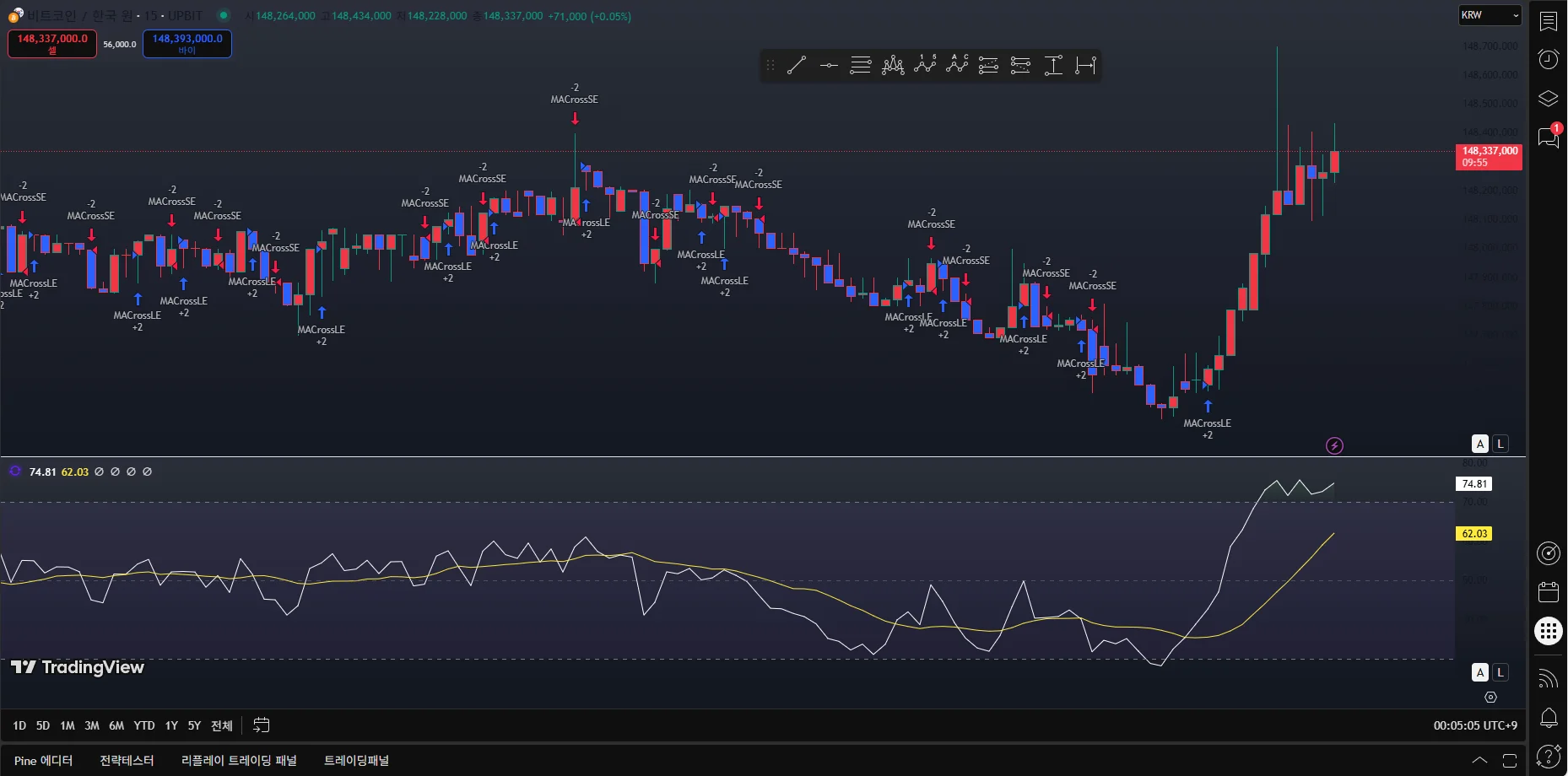Viewport: 1568px width, 776px height.
Task: Set the range to 전체
Action: click(222, 725)
